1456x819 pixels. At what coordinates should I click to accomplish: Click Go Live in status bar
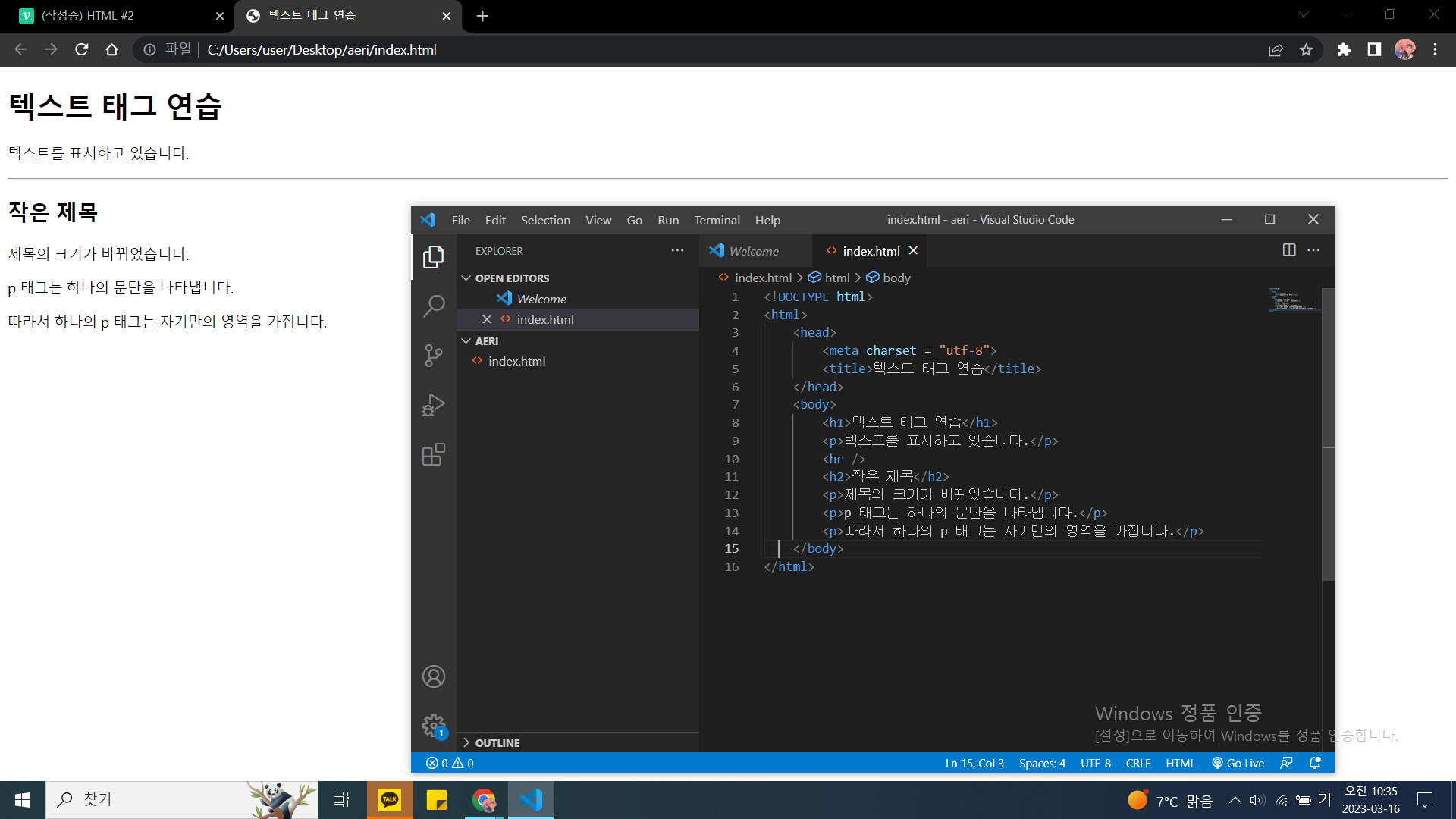(x=1238, y=763)
